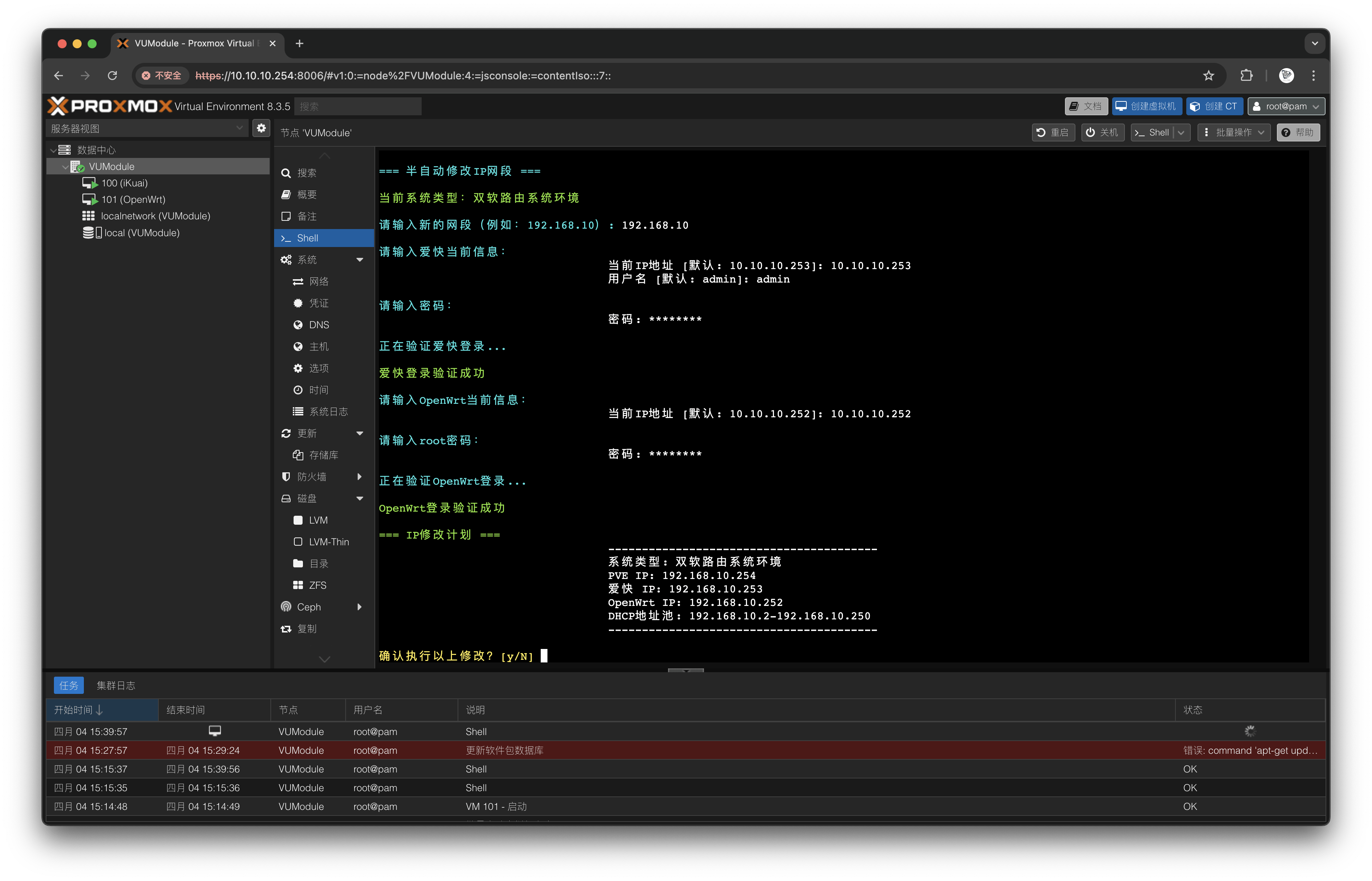The image size is (1372, 881).
Task: Select the iKuai VM 100 icon
Action: click(90, 183)
